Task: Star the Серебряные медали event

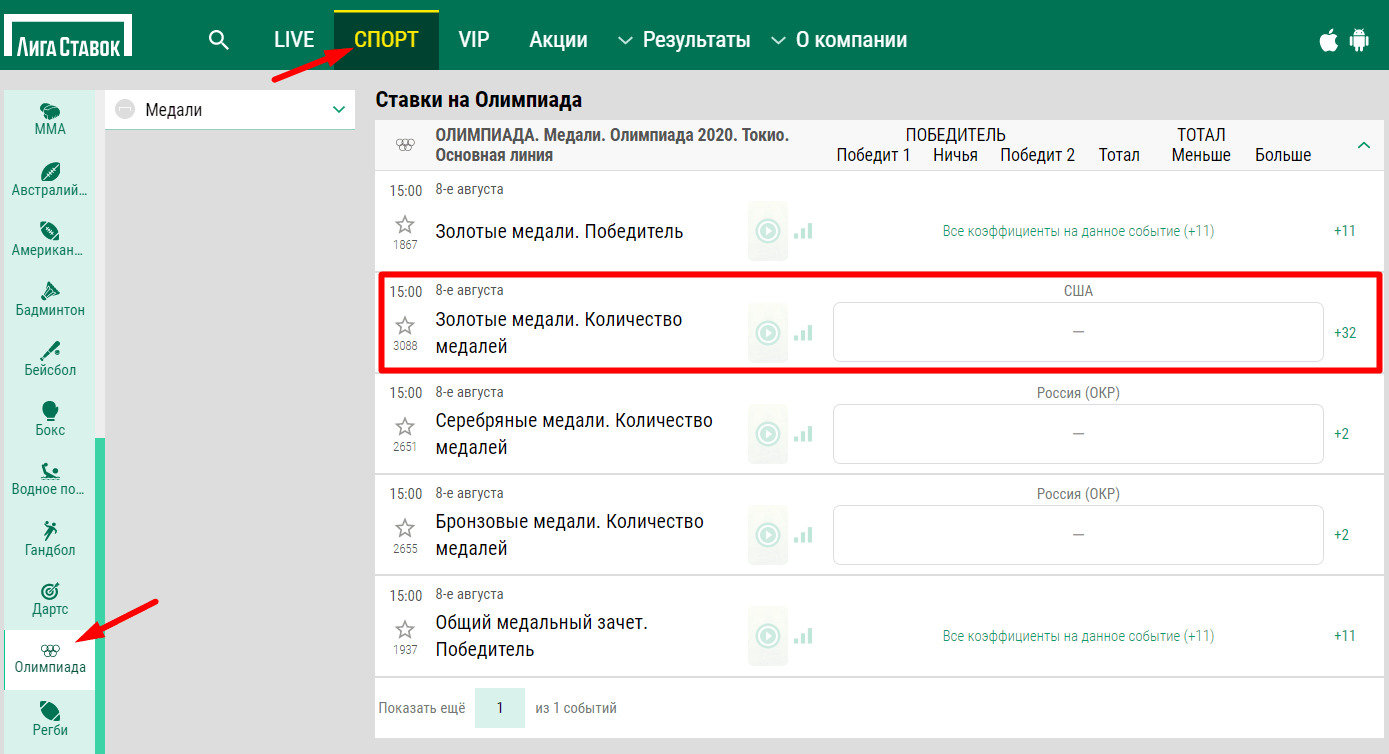Action: 405,427
